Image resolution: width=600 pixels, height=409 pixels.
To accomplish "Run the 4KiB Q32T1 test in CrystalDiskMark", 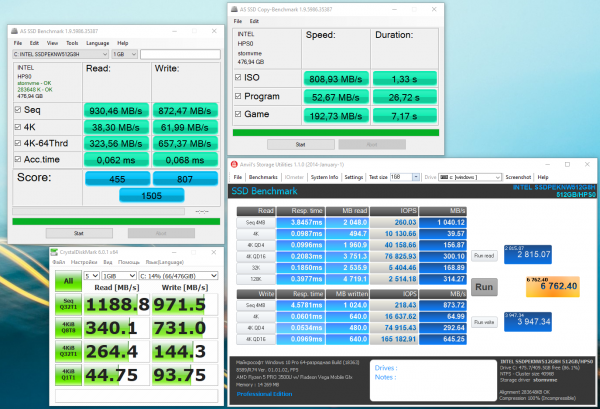I will pyautogui.click(x=68, y=351).
